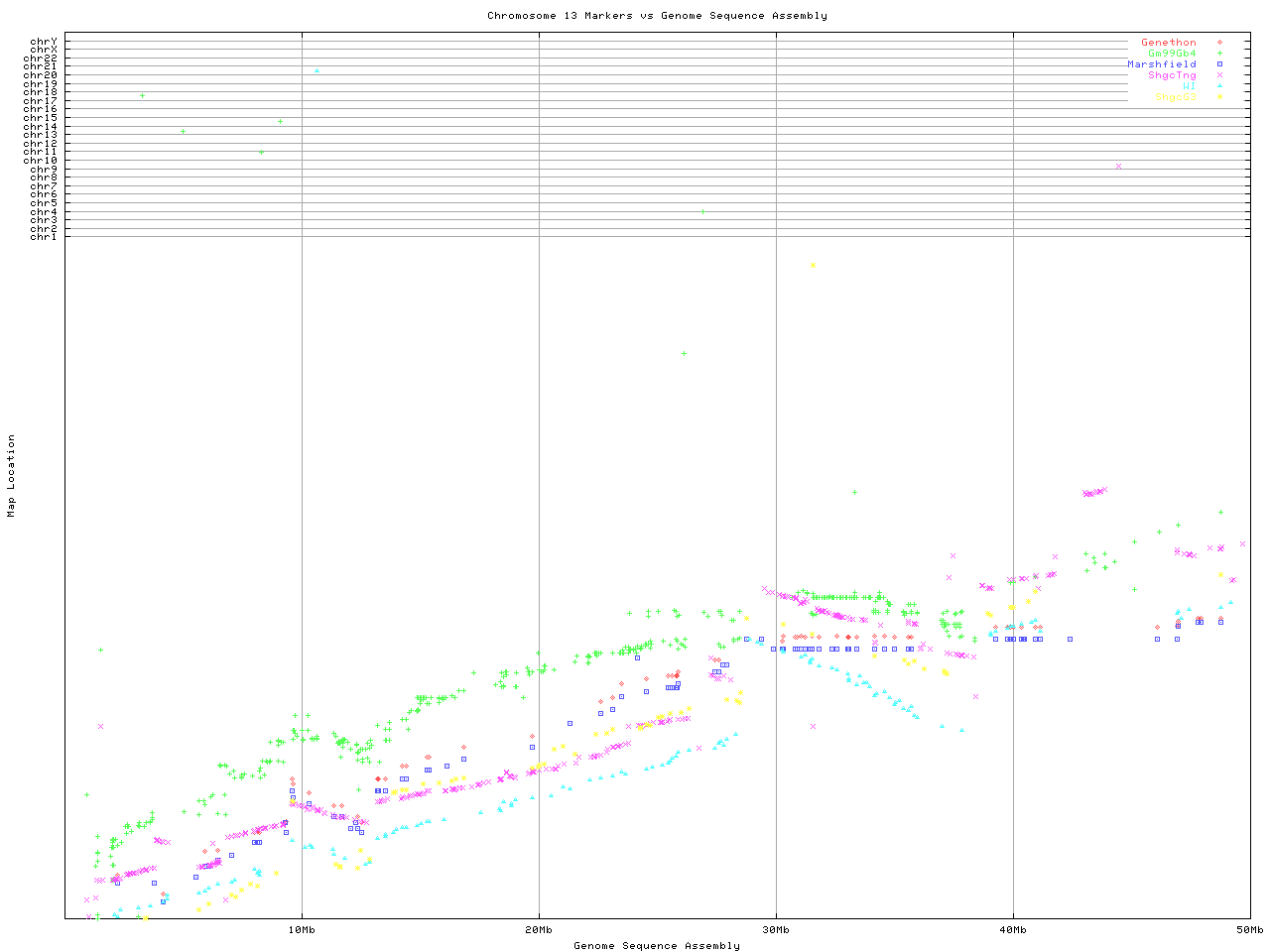Click the chrY y-axis label
1270x952 pixels.
43,42
